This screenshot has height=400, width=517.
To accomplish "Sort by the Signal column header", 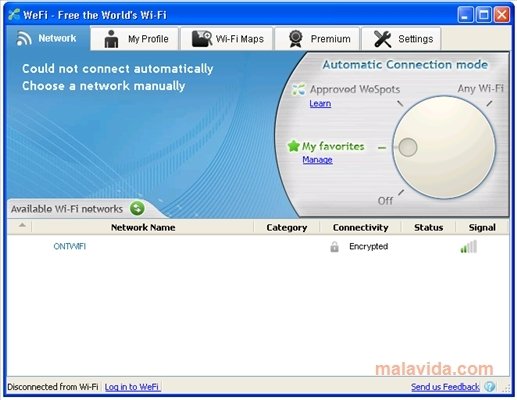I will coord(482,227).
